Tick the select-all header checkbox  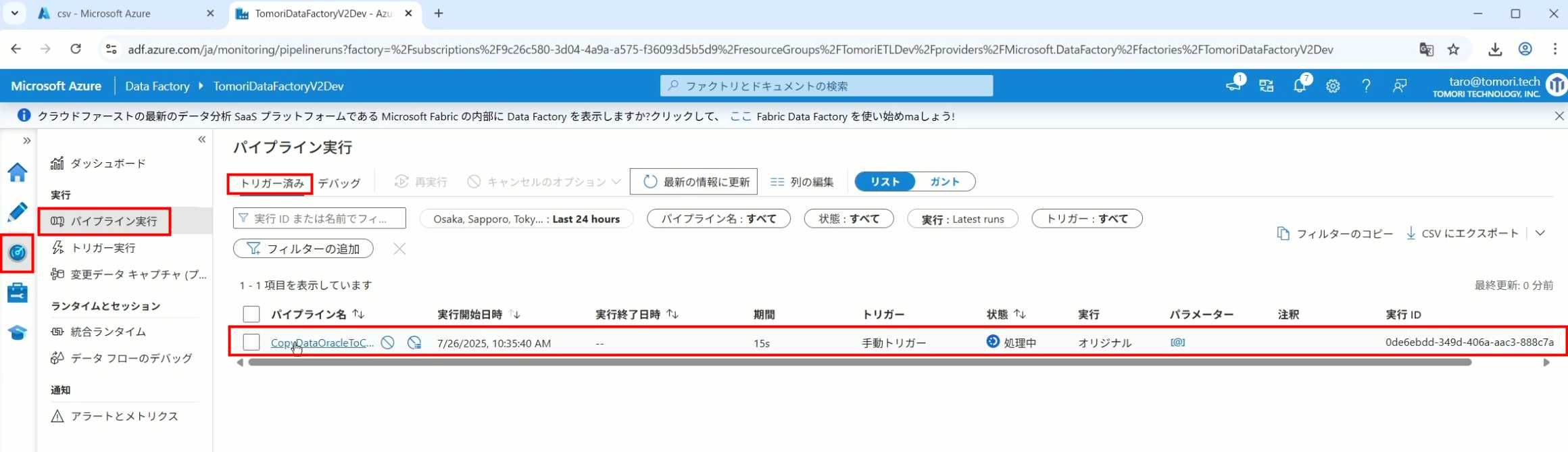coord(251,314)
